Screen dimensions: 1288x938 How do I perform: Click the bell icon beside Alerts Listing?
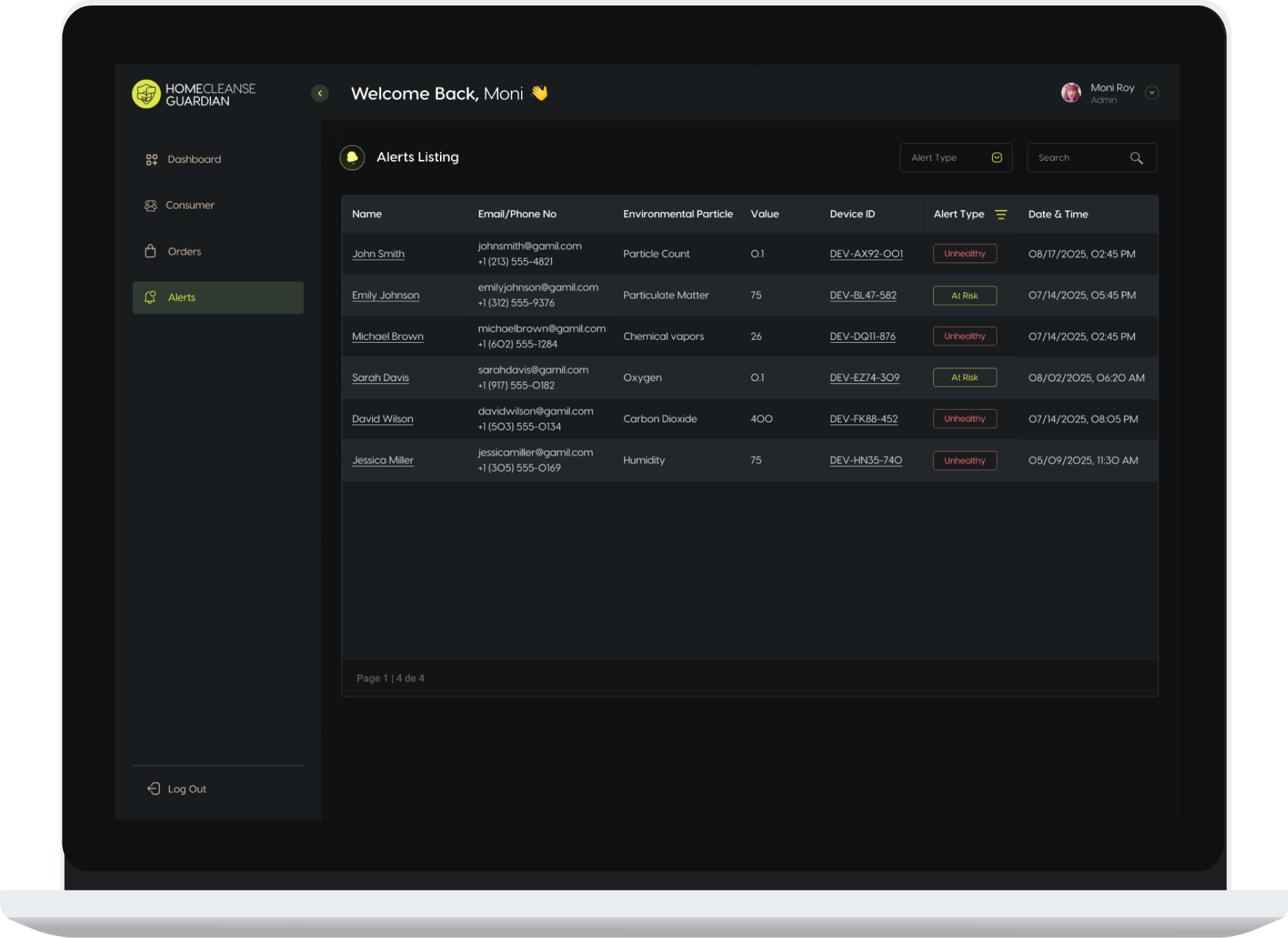352,157
